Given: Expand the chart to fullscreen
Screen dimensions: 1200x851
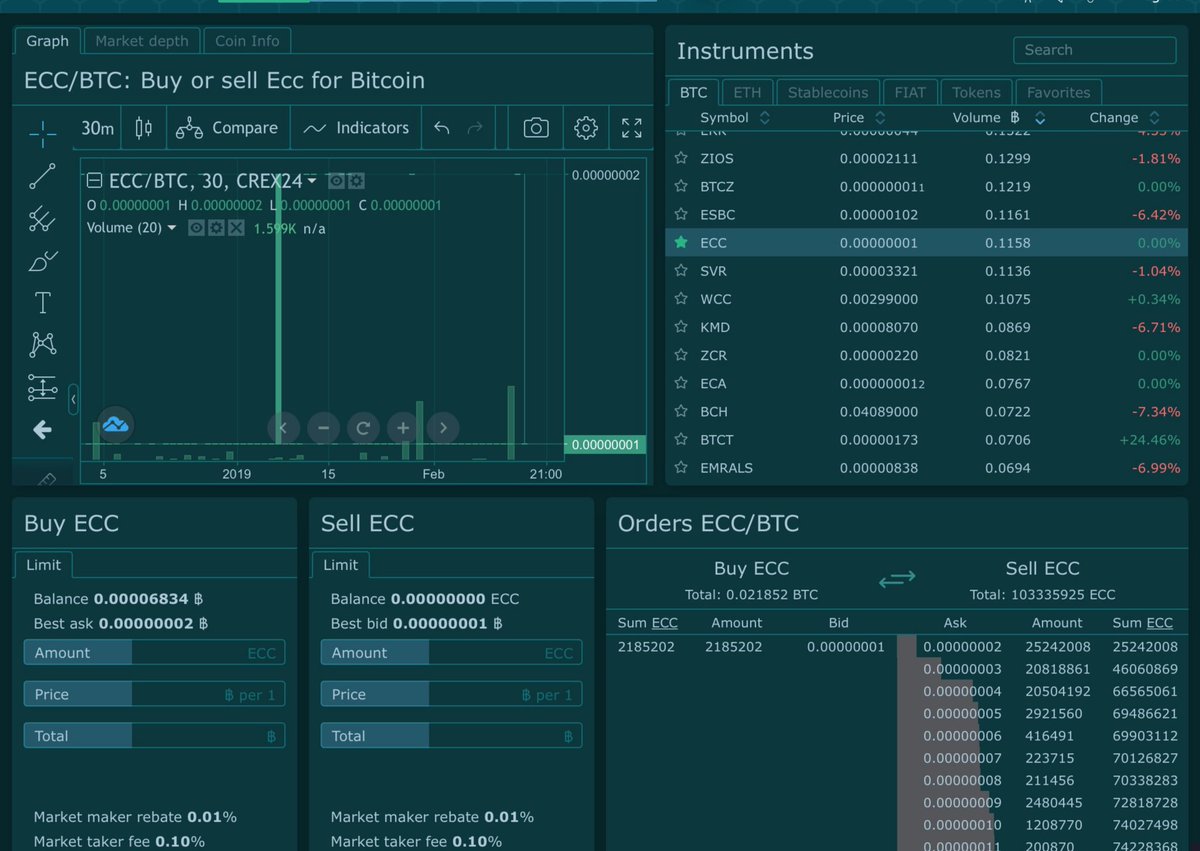Looking at the screenshot, I should pyautogui.click(x=631, y=128).
